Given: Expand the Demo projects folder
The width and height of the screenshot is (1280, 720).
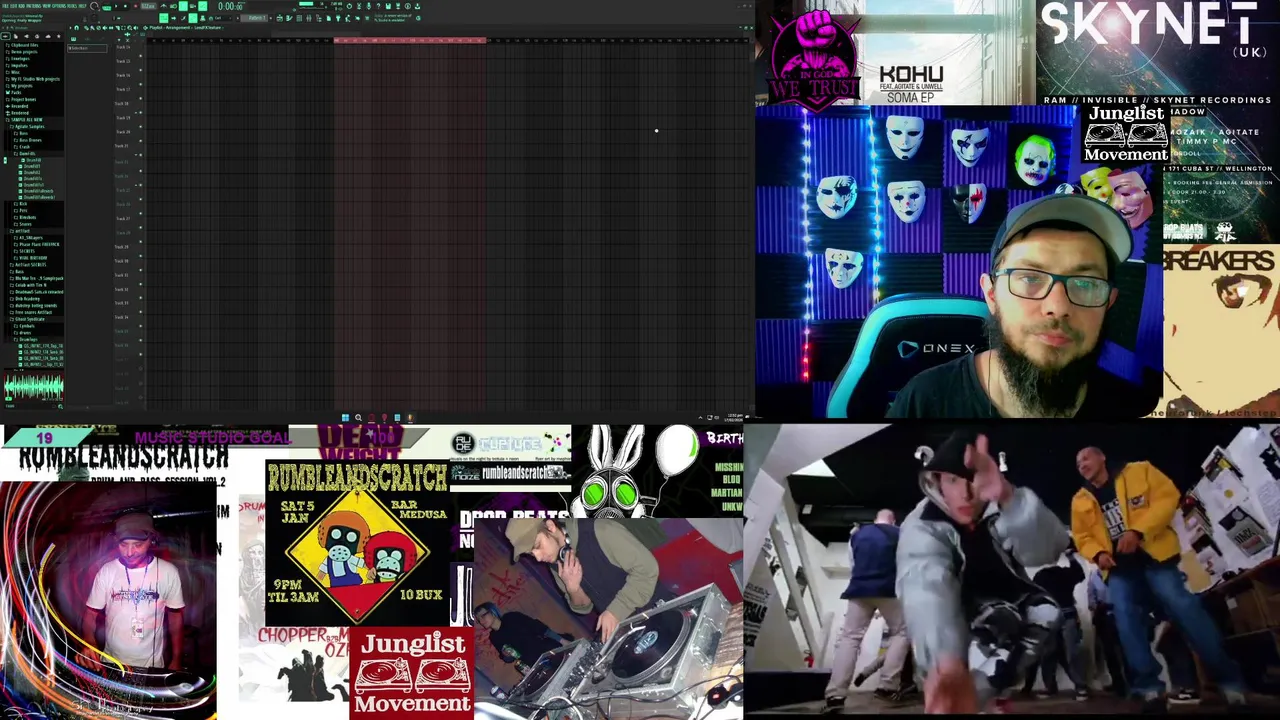Looking at the screenshot, I should (22, 52).
